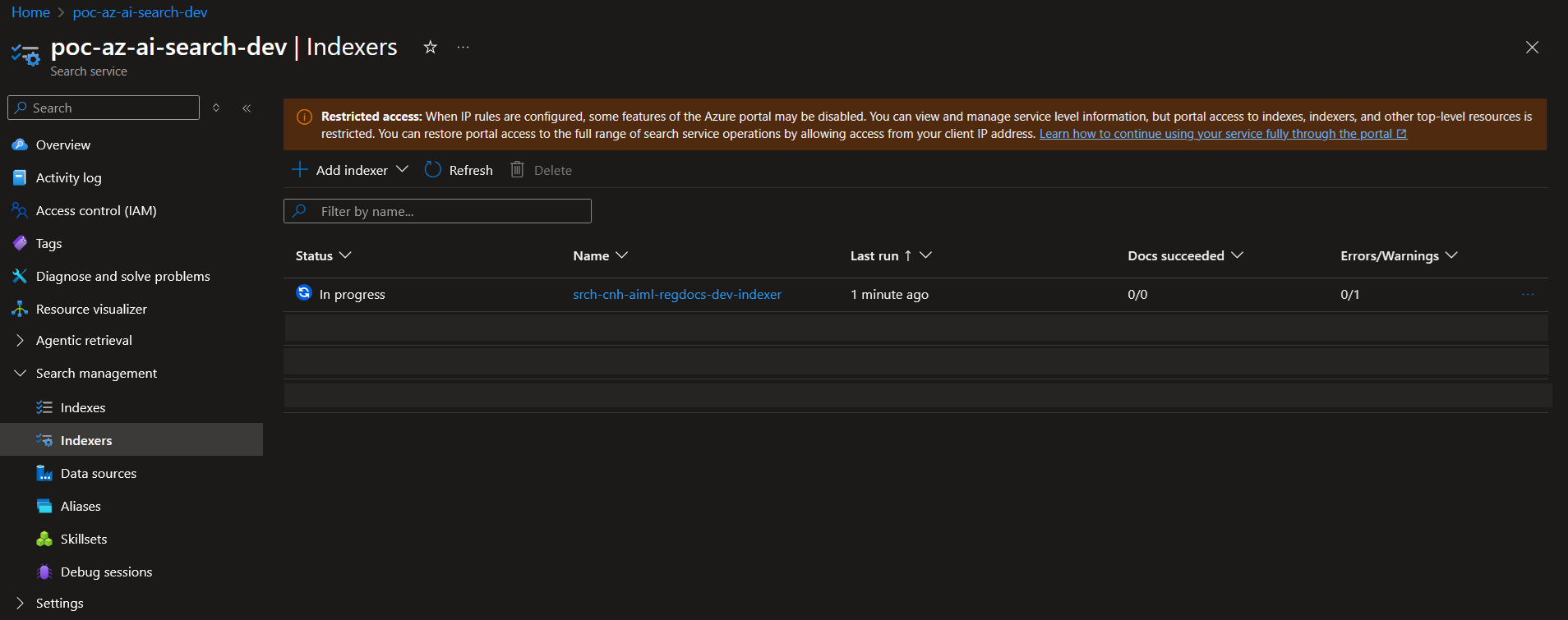Close the Indexers blade with X
Screen dimensions: 1568x620
pos(1532,47)
